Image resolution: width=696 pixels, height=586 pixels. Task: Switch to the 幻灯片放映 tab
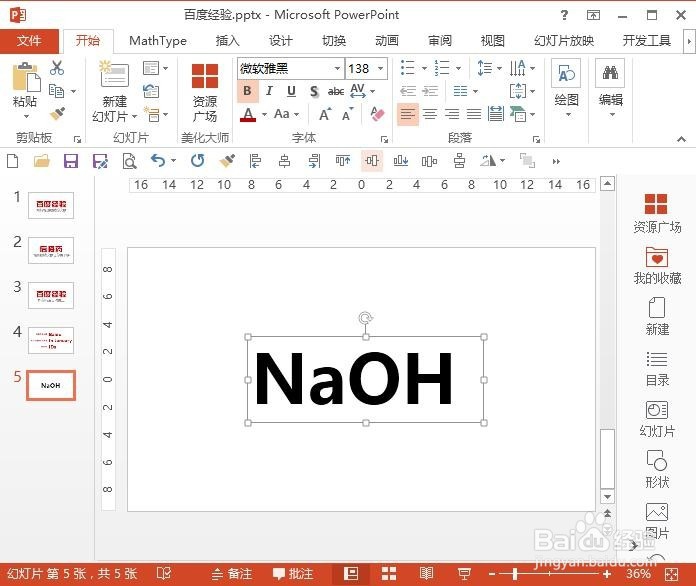click(564, 41)
